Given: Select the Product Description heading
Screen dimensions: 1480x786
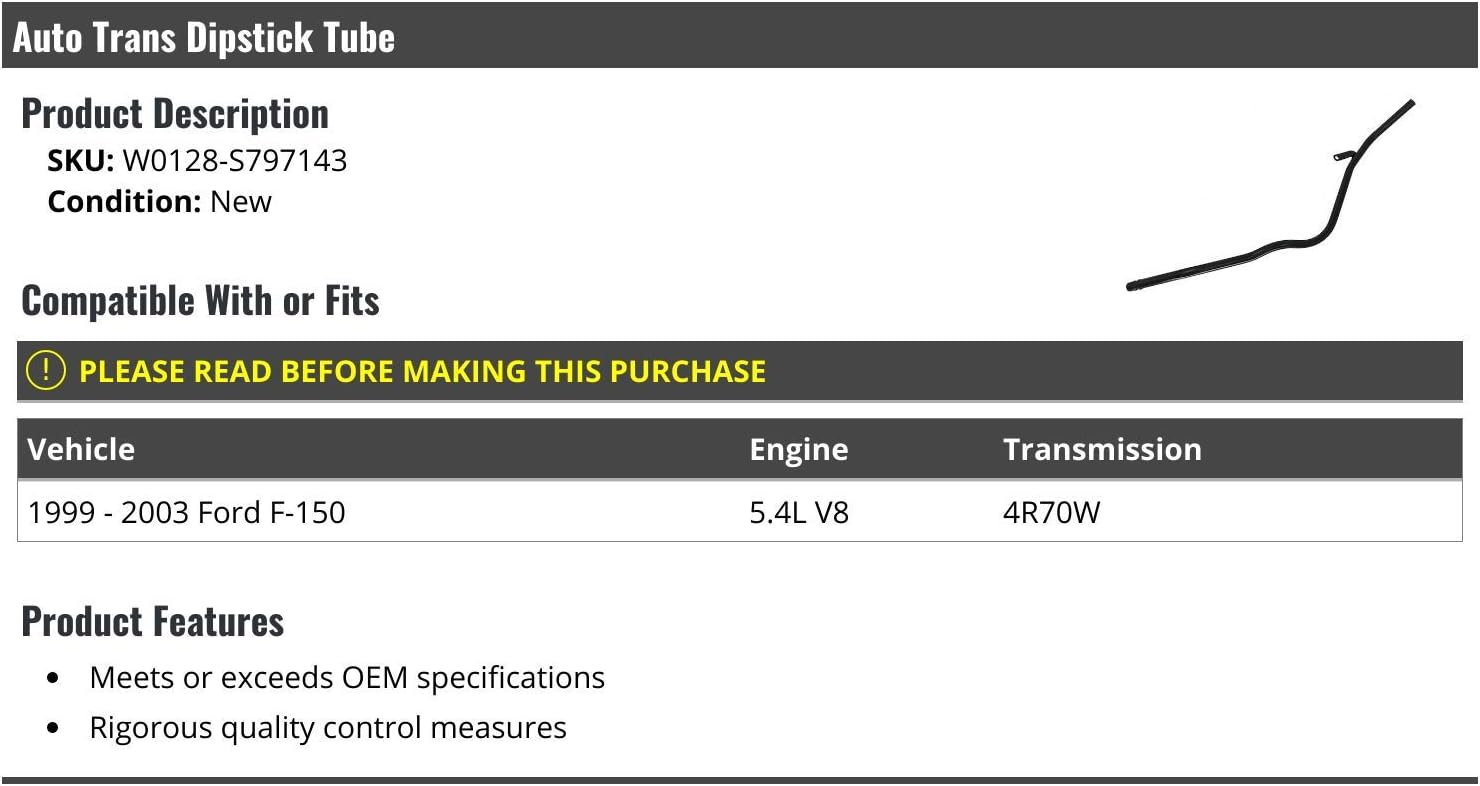Looking at the screenshot, I should click(175, 114).
